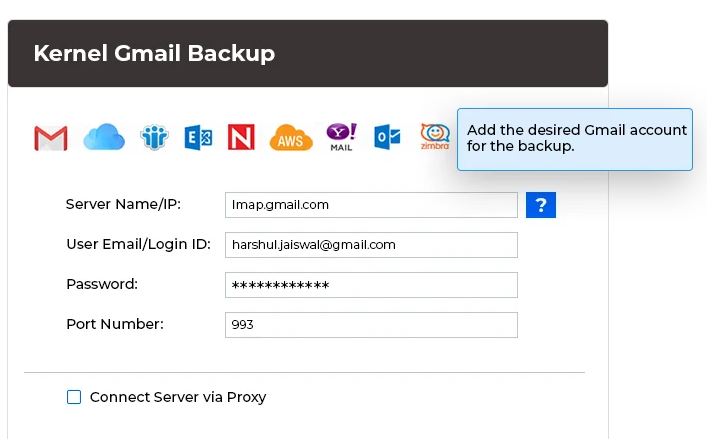This screenshot has width=711, height=439.
Task: Select the Gmail envelope icon
Action: coord(50,137)
